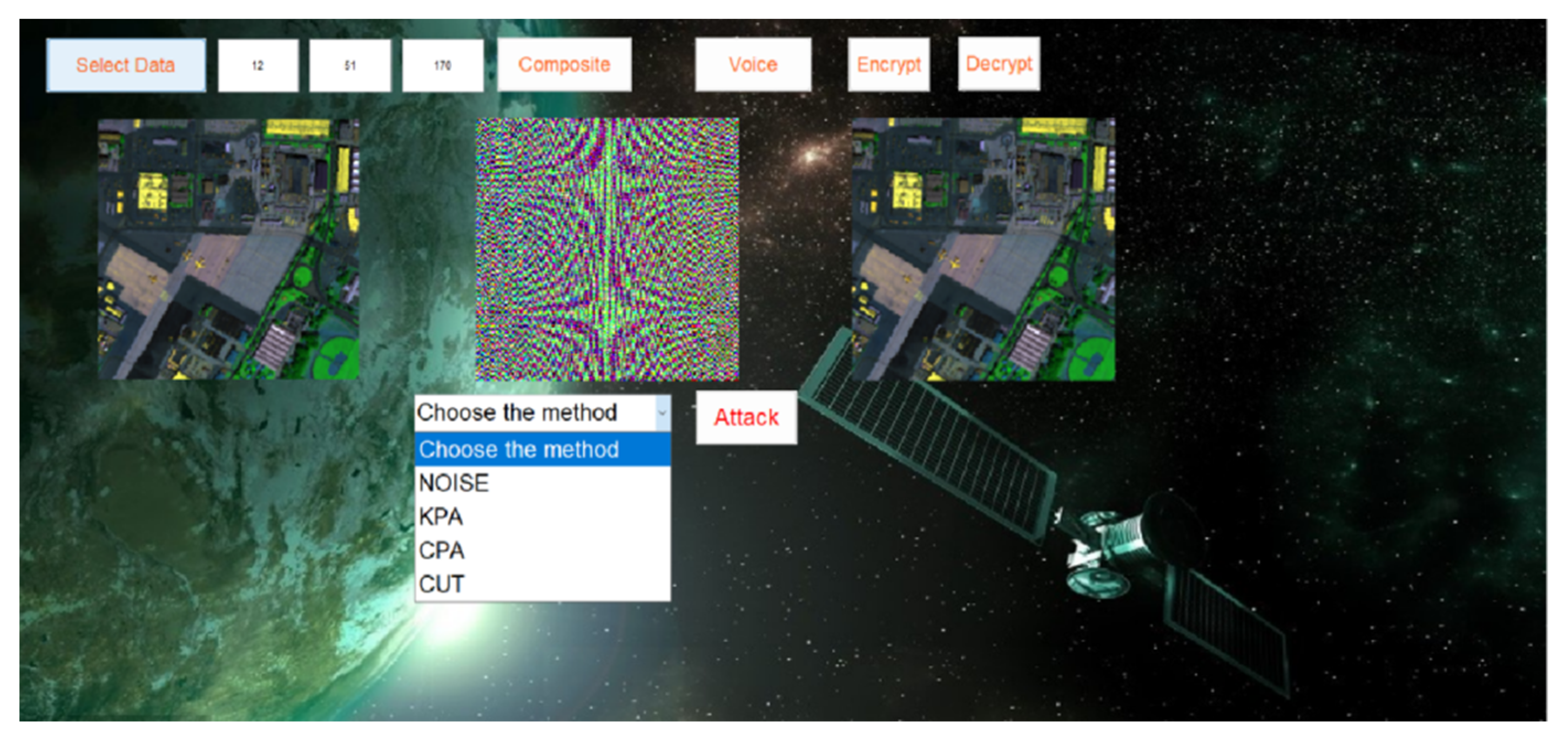1568x742 pixels.
Task: Focus the band field containing 12
Action: (x=258, y=65)
